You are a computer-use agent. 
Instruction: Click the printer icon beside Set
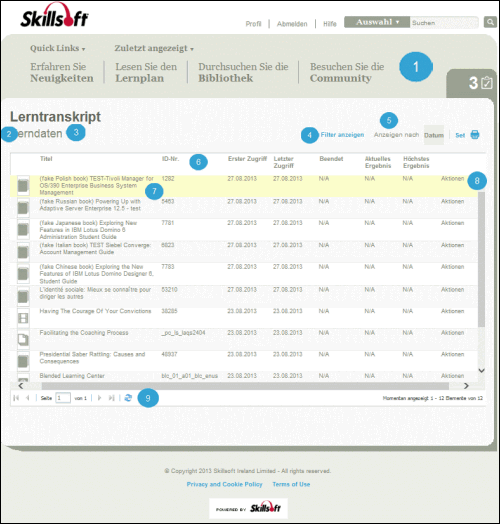pyautogui.click(x=475, y=135)
